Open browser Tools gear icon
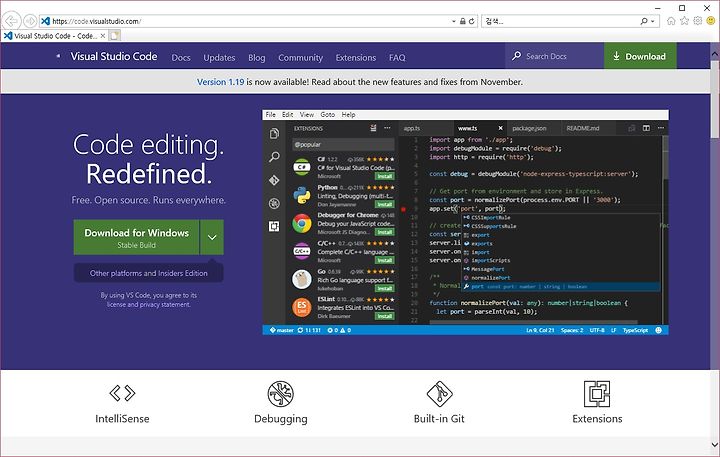Screen dimensions: 720x457 (x=698, y=21)
